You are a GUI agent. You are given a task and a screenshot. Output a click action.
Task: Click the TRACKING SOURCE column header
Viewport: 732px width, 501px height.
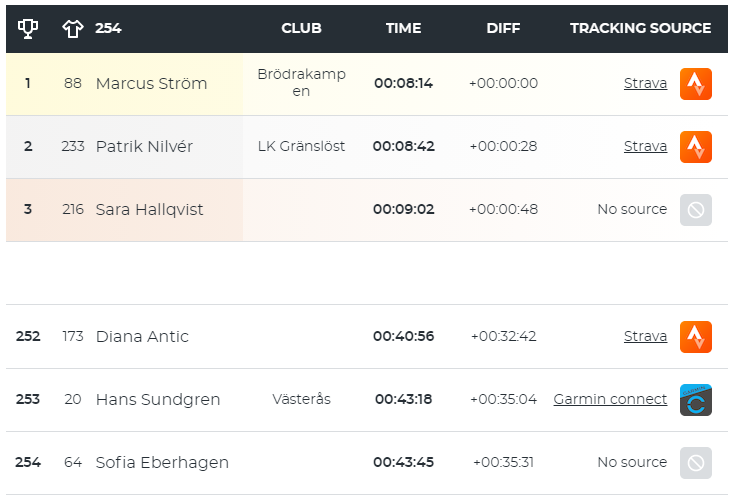click(x=640, y=28)
